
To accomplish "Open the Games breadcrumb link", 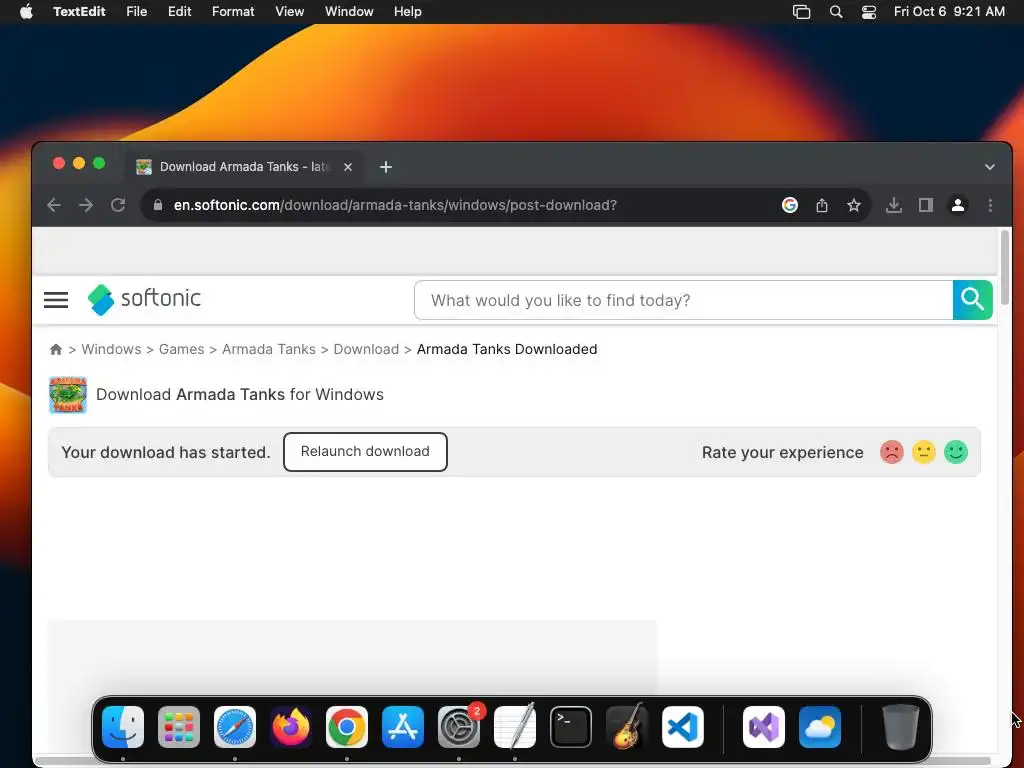I will (x=182, y=349).
